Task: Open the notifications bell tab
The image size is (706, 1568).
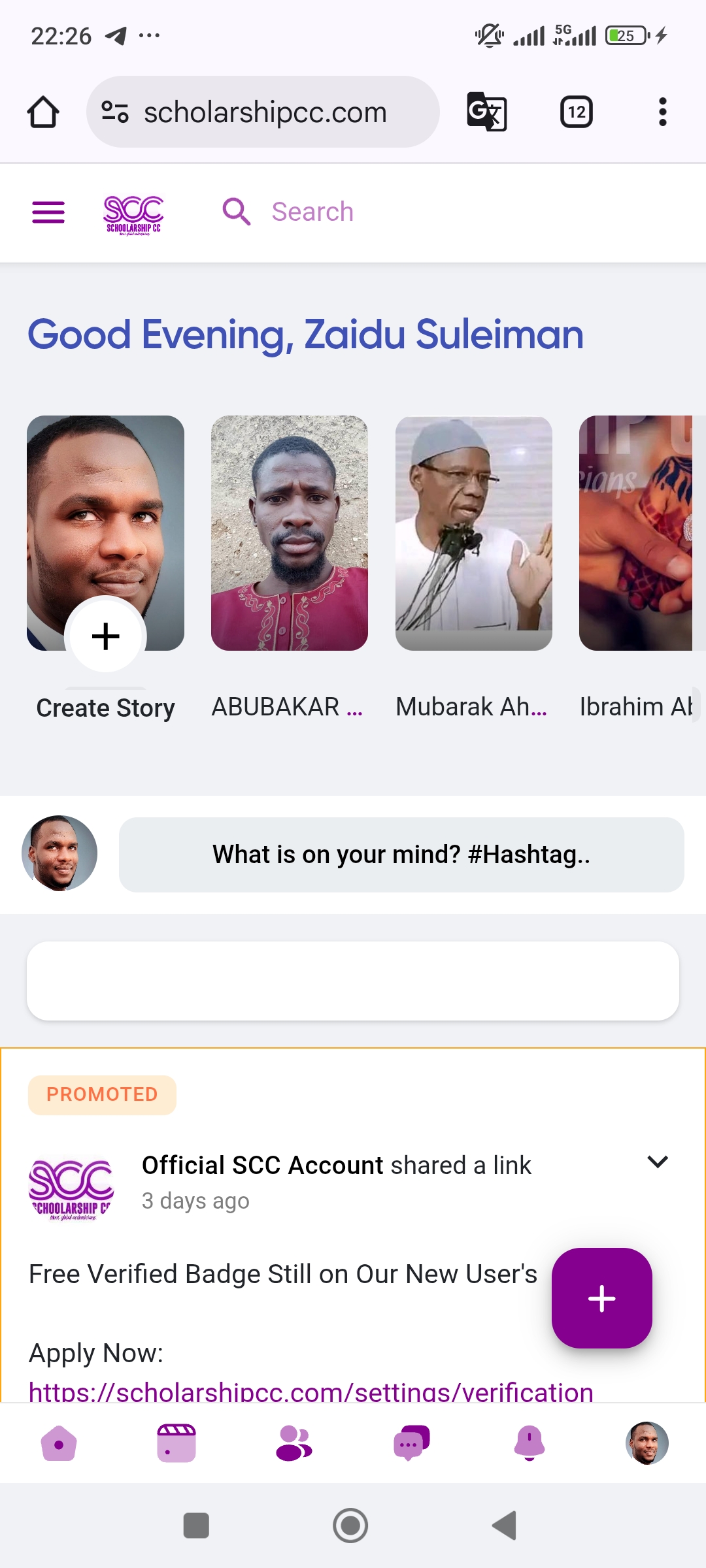Action: (529, 1443)
